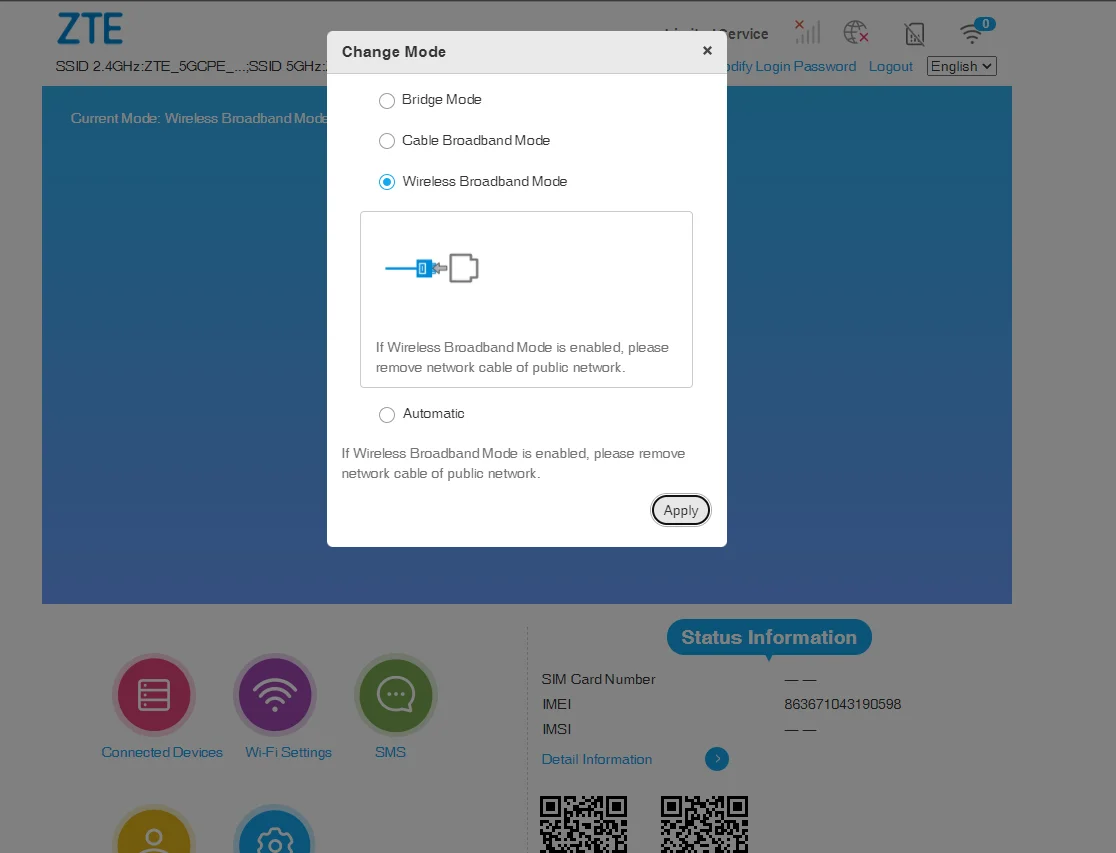
Task: Click the IMEI number 863671043190598
Action: click(843, 704)
